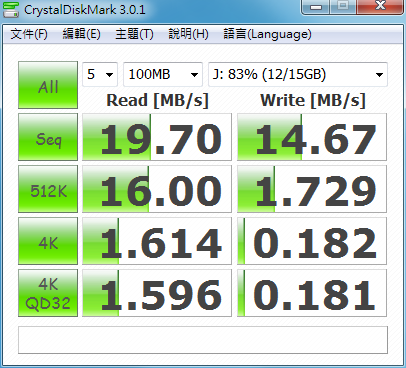Minimize the CrystalDiskMark window
This screenshot has width=406, height=368.
pos(316,7)
